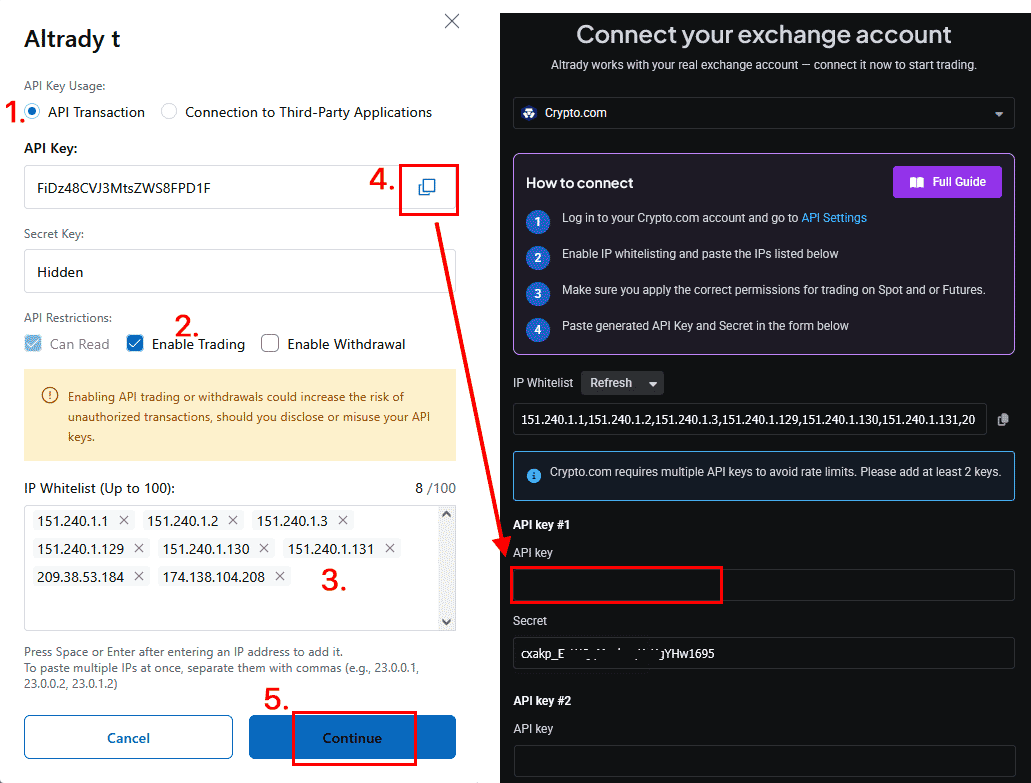Select the API Transaction radio button
Viewport: 1031px width, 783px height.
click(x=32, y=111)
